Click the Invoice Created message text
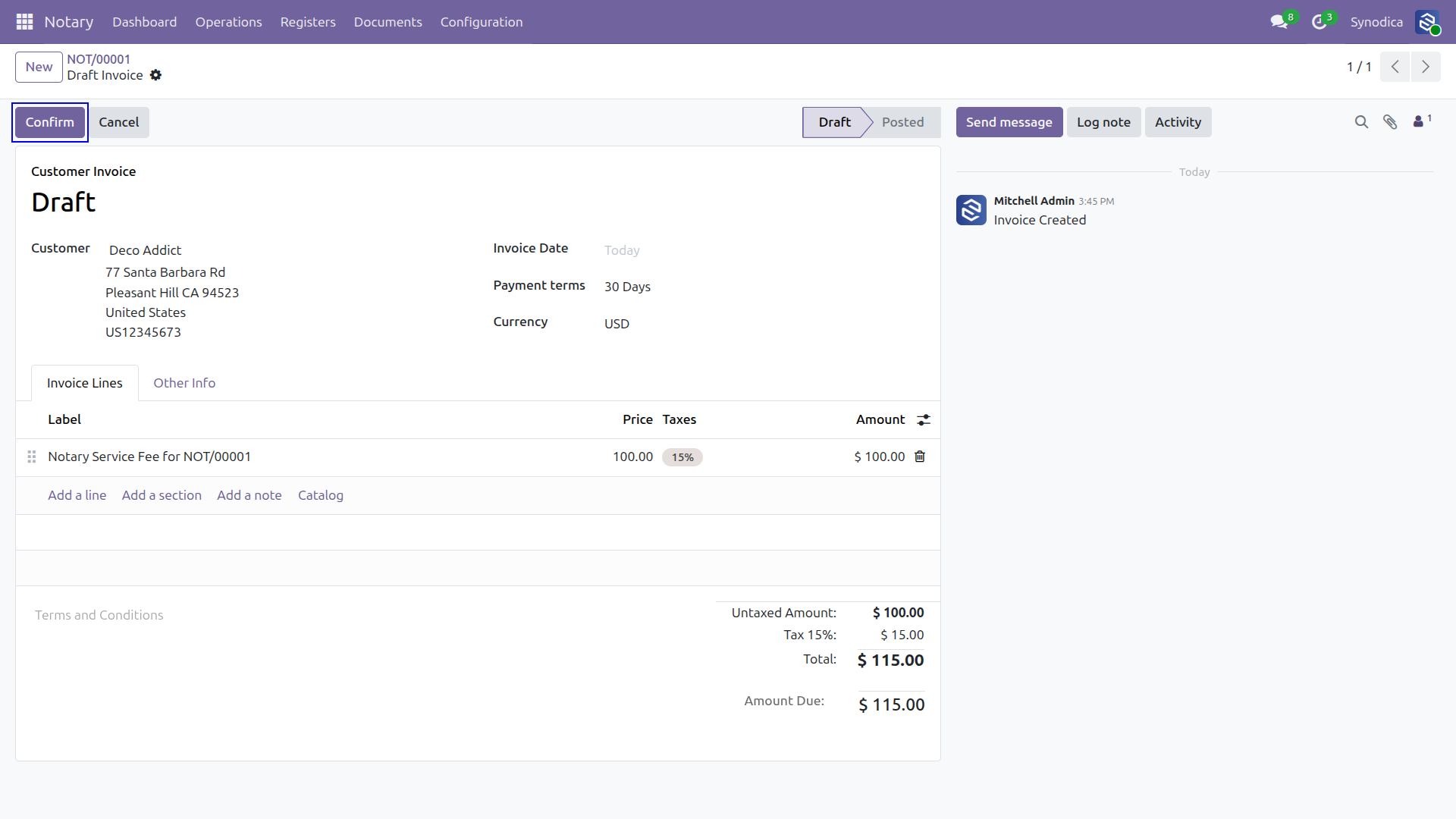Screen dimensions: 1456x819 point(1040,220)
